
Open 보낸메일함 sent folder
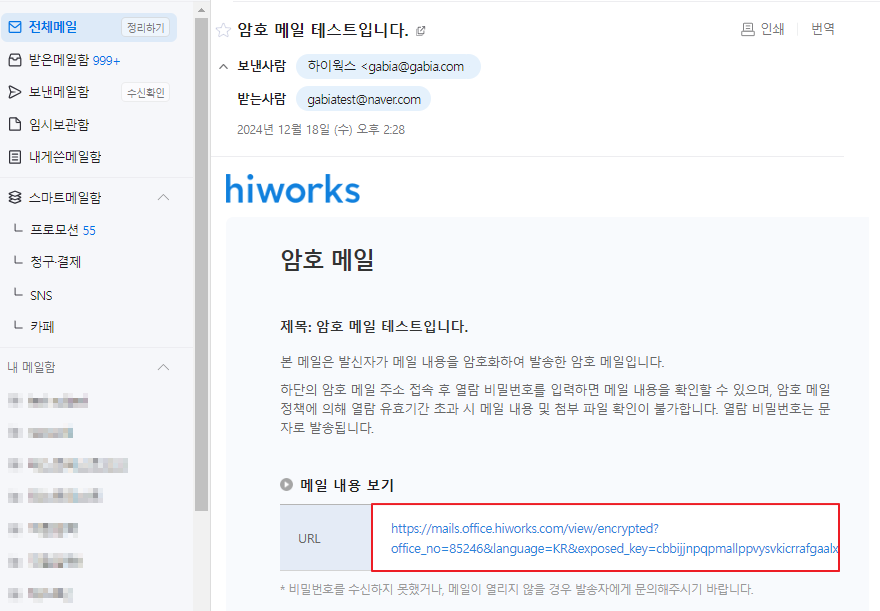pyautogui.click(x=59, y=92)
